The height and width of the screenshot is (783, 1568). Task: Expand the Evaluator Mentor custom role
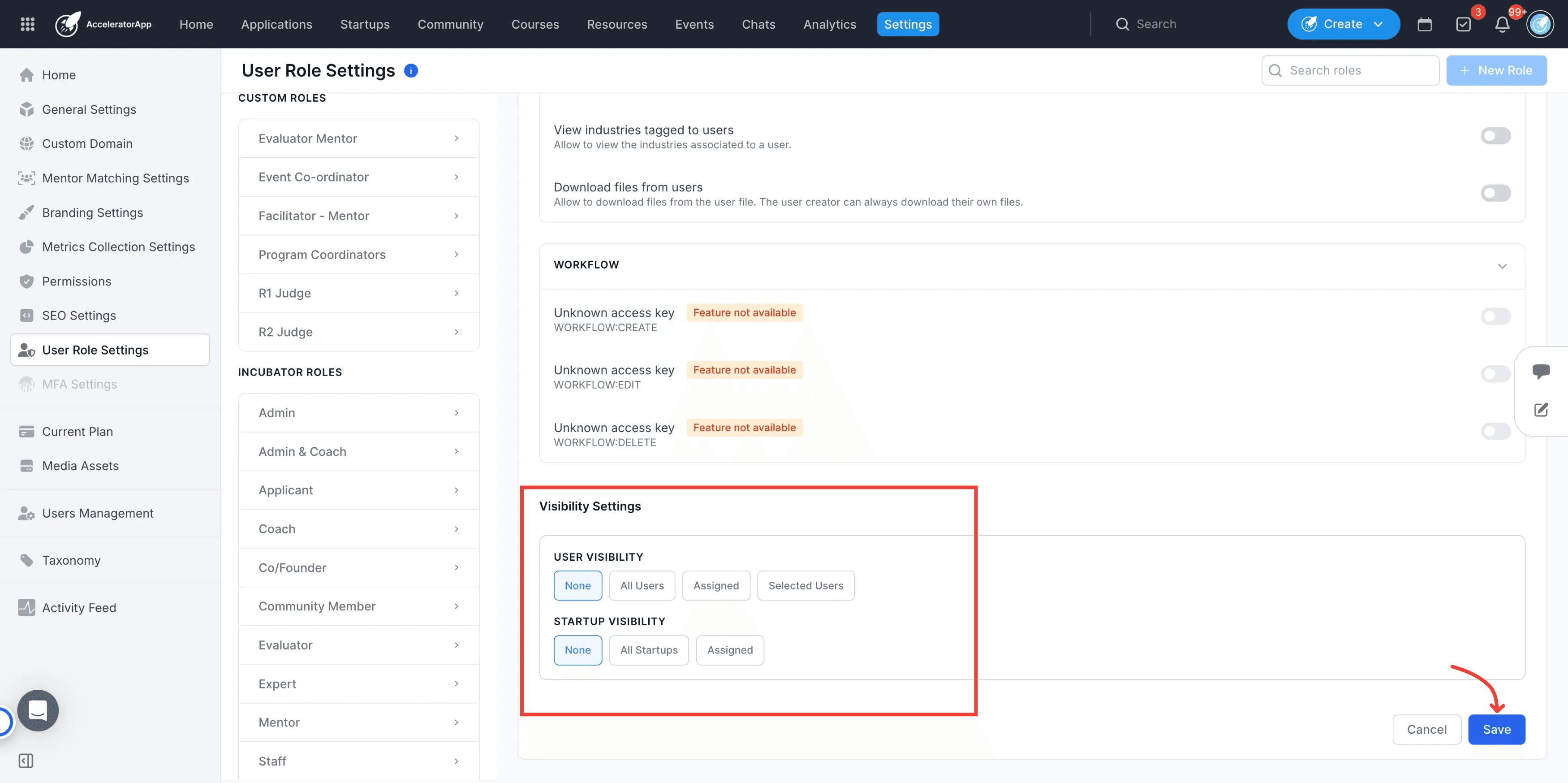(x=358, y=138)
